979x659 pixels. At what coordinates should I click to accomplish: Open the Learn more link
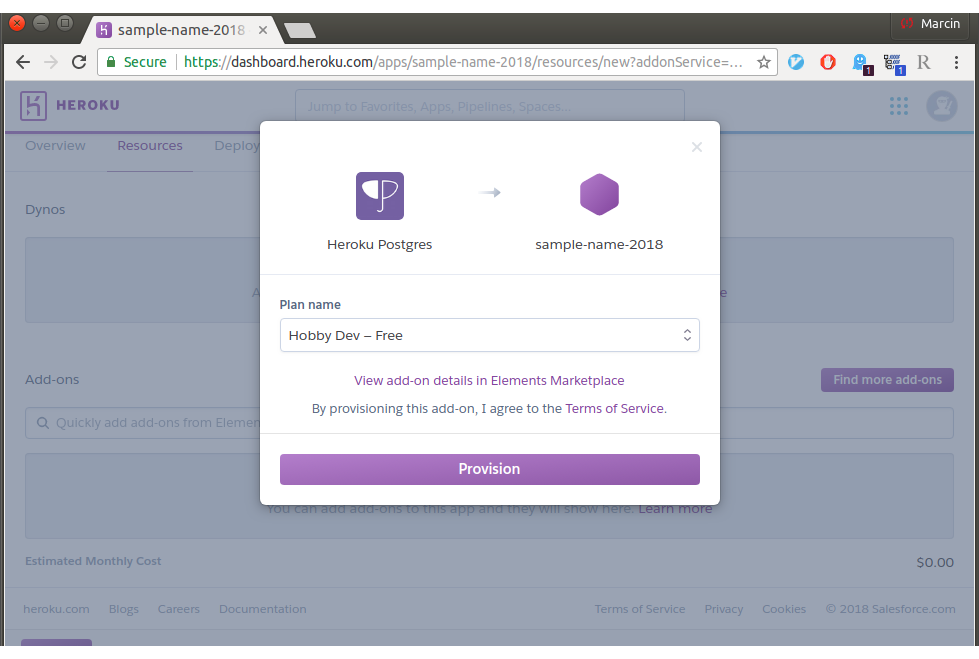click(x=675, y=509)
